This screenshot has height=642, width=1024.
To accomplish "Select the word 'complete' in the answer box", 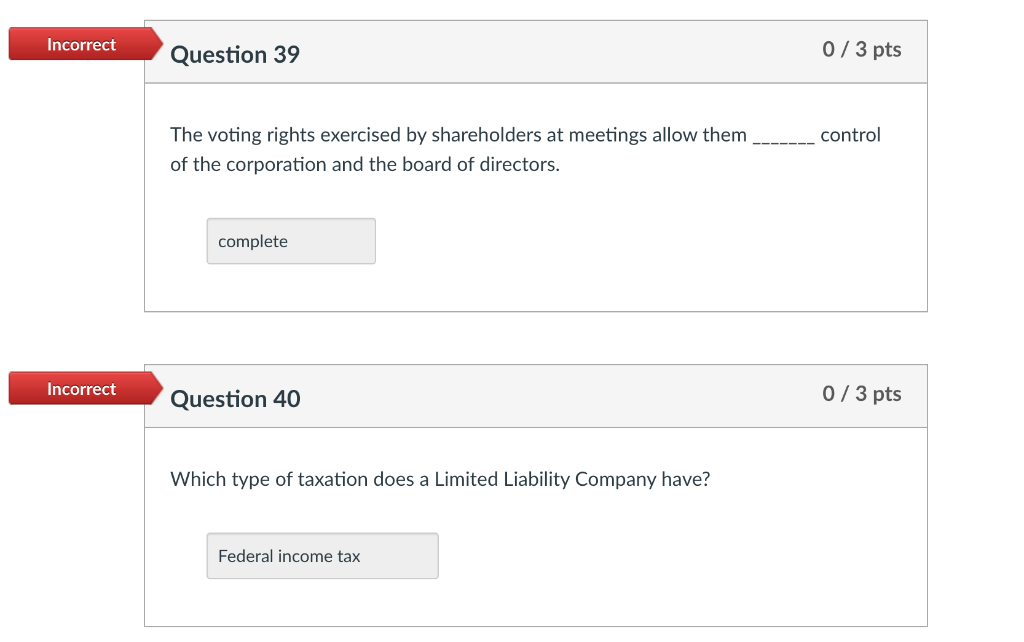I will tap(252, 241).
